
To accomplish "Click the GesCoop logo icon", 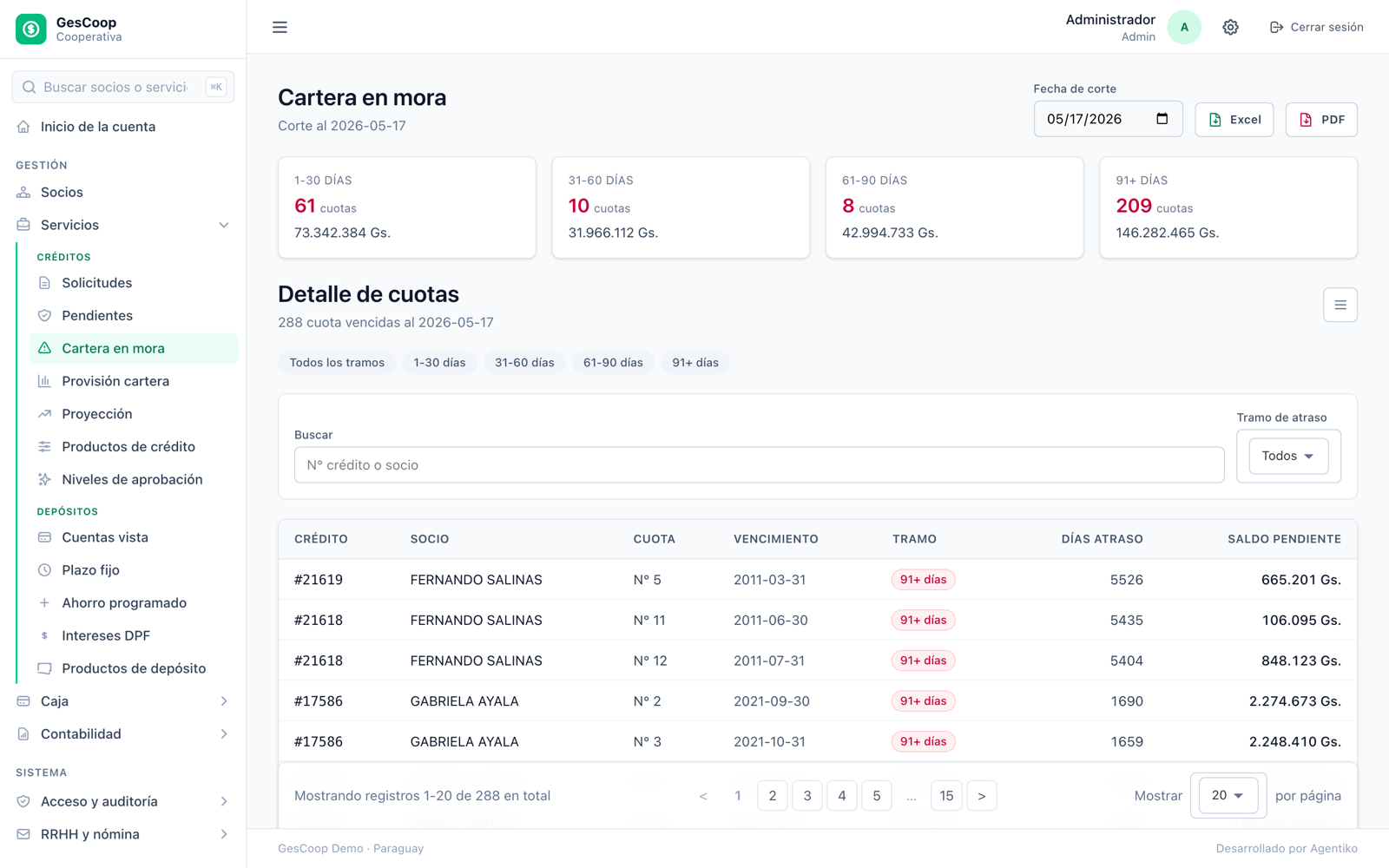I will pyautogui.click(x=31, y=29).
